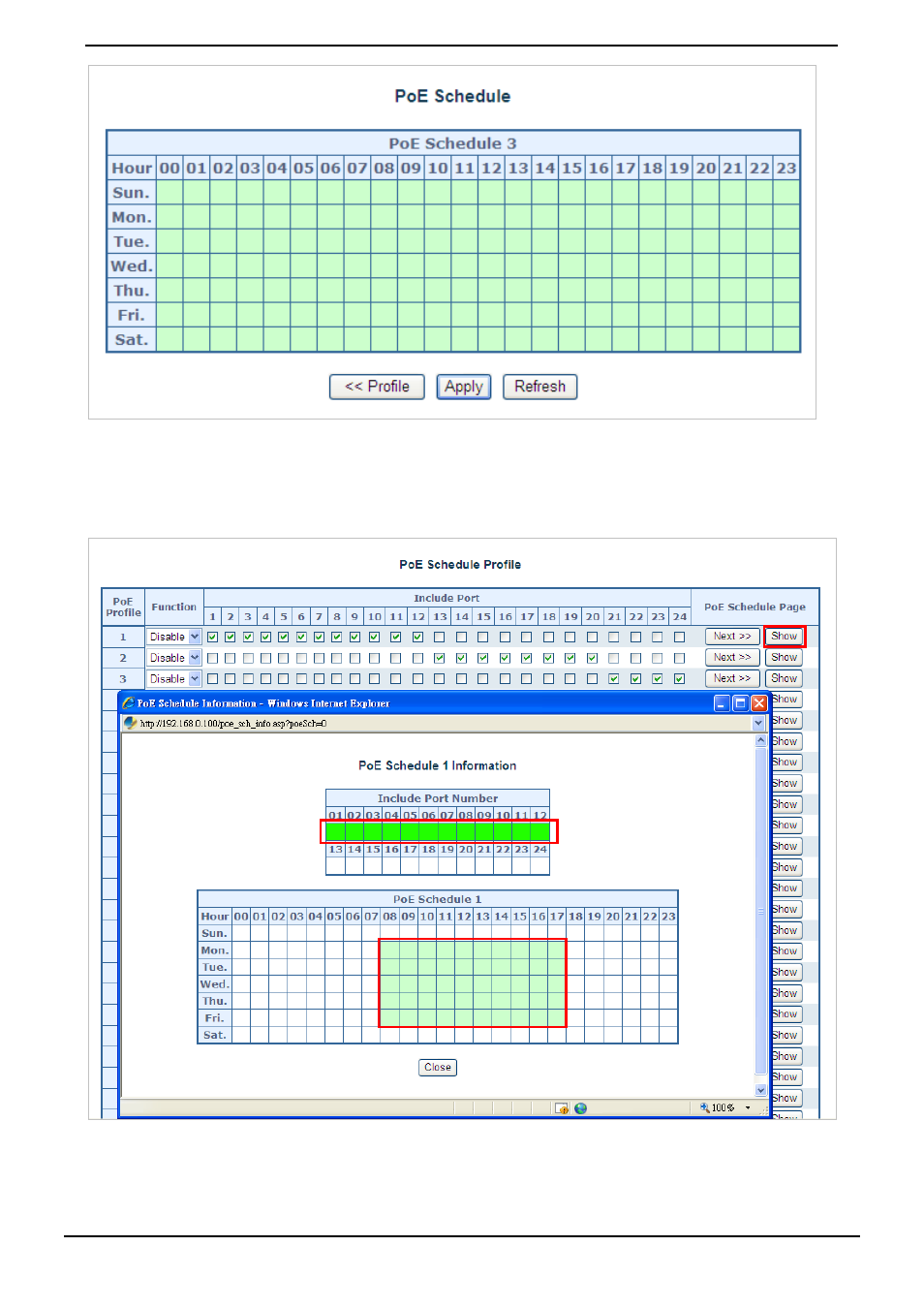Click Next >> for PoE Profile 3
The width and height of the screenshot is (924, 1308).
tap(732, 679)
